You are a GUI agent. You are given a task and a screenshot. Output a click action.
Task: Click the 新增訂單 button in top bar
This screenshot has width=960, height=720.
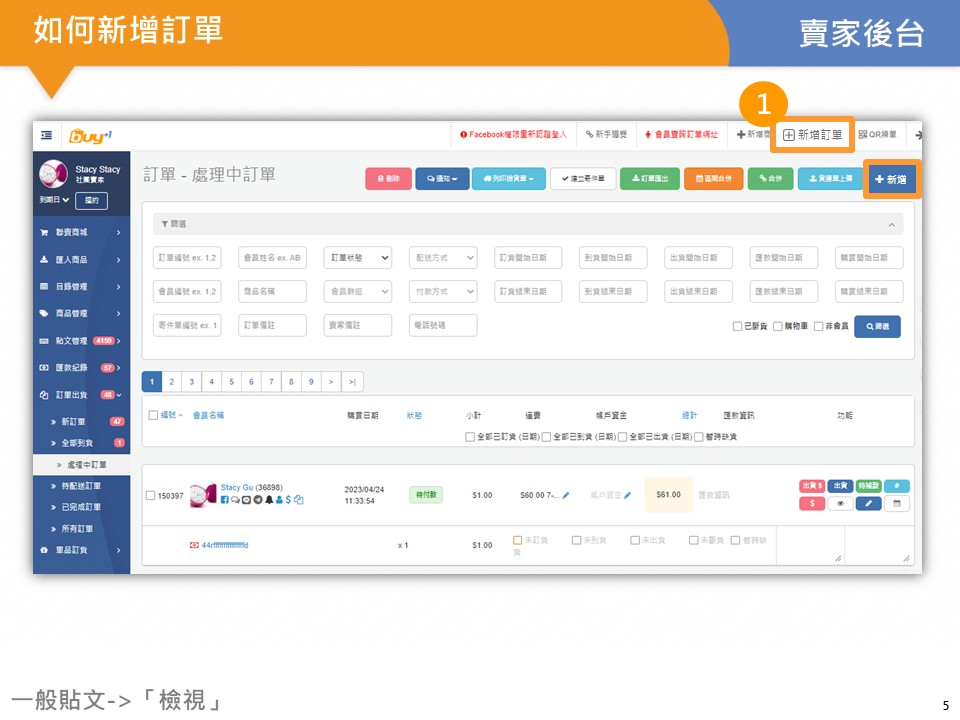[811, 135]
